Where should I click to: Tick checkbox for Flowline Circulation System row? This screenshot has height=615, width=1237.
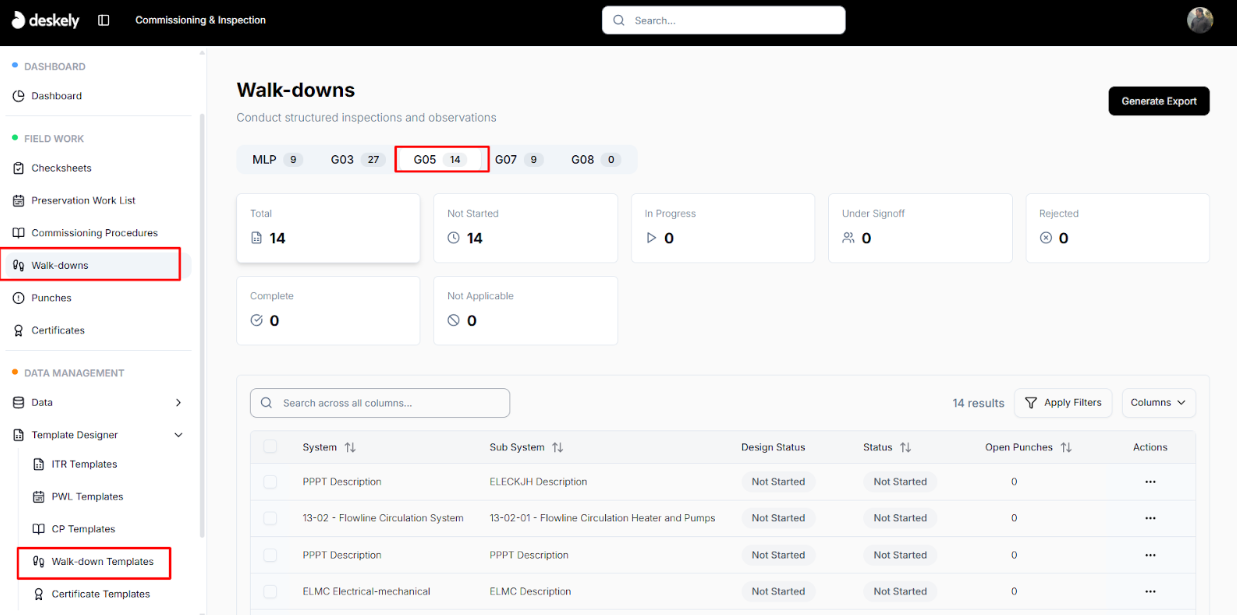tap(270, 518)
